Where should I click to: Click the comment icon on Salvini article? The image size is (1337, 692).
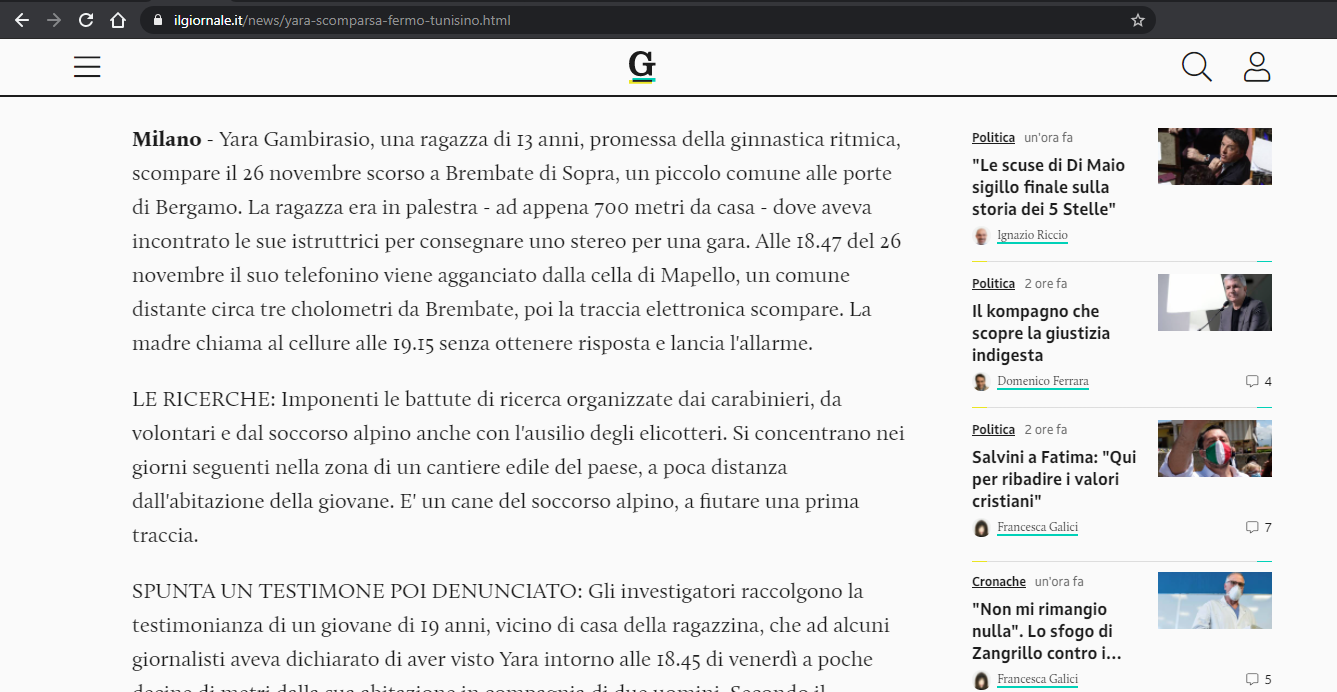click(1251, 527)
